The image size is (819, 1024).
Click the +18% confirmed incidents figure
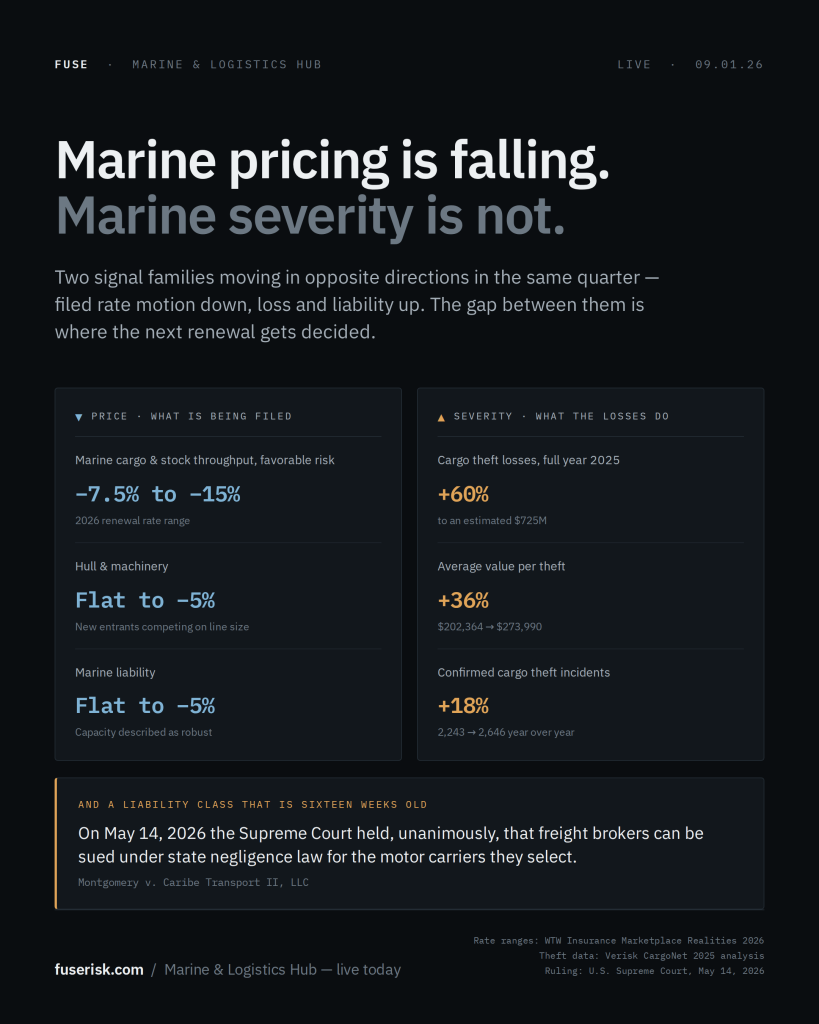click(463, 706)
